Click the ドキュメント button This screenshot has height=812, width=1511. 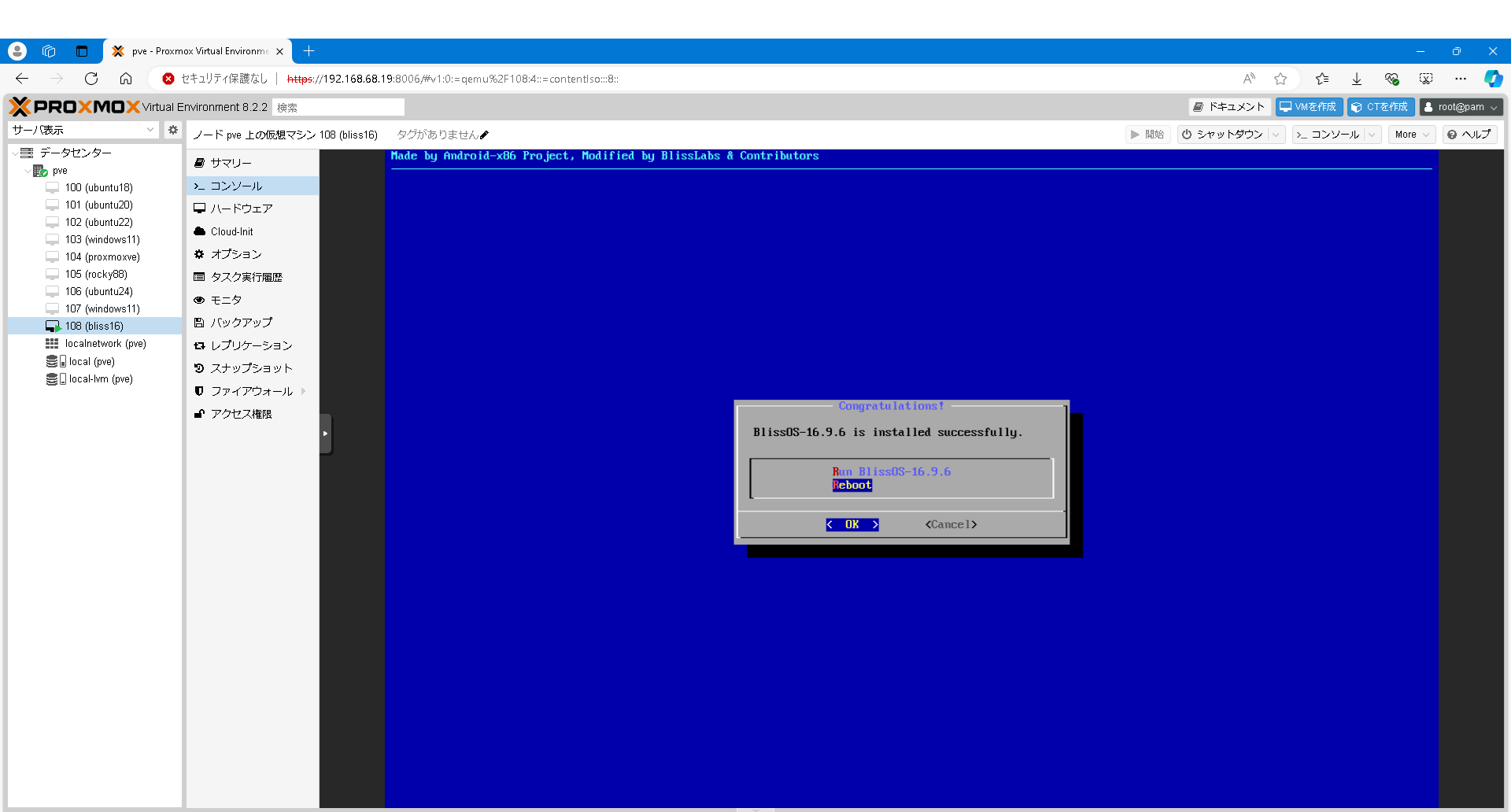1228,107
